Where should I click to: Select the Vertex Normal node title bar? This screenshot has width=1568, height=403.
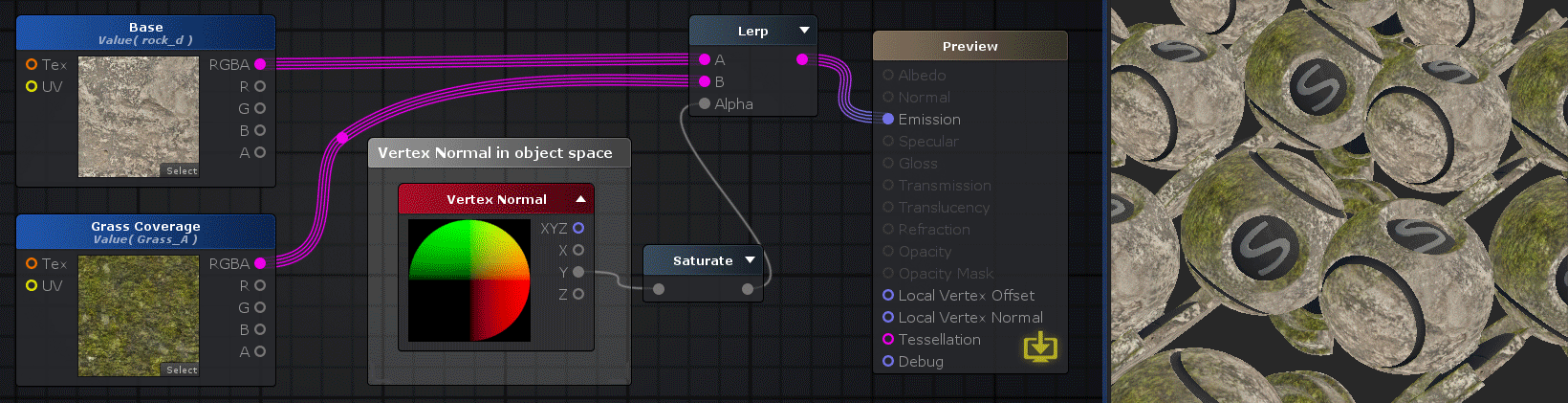[496, 199]
